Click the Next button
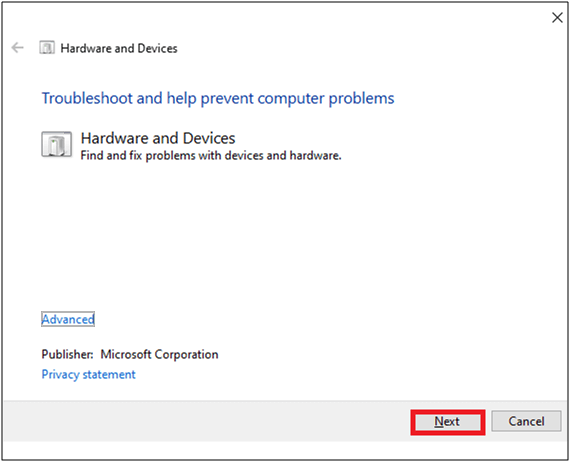 click(x=448, y=422)
